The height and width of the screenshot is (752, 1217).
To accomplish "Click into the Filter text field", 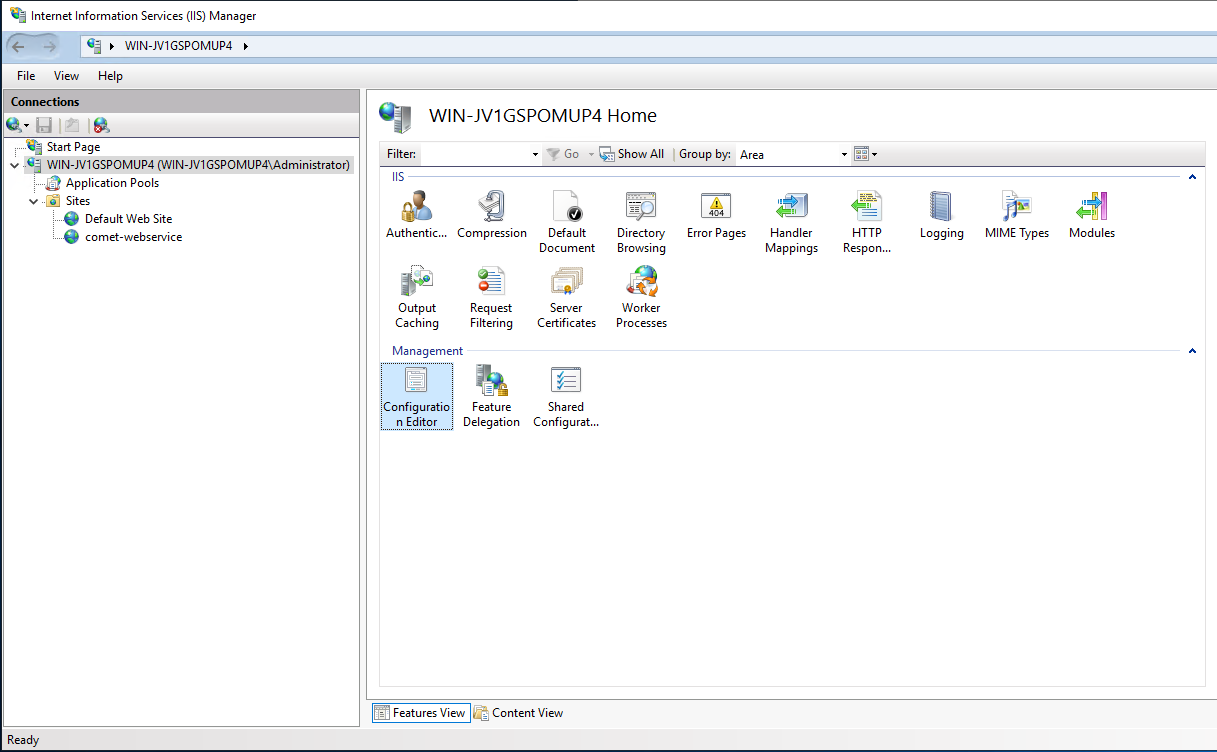I will coord(475,155).
